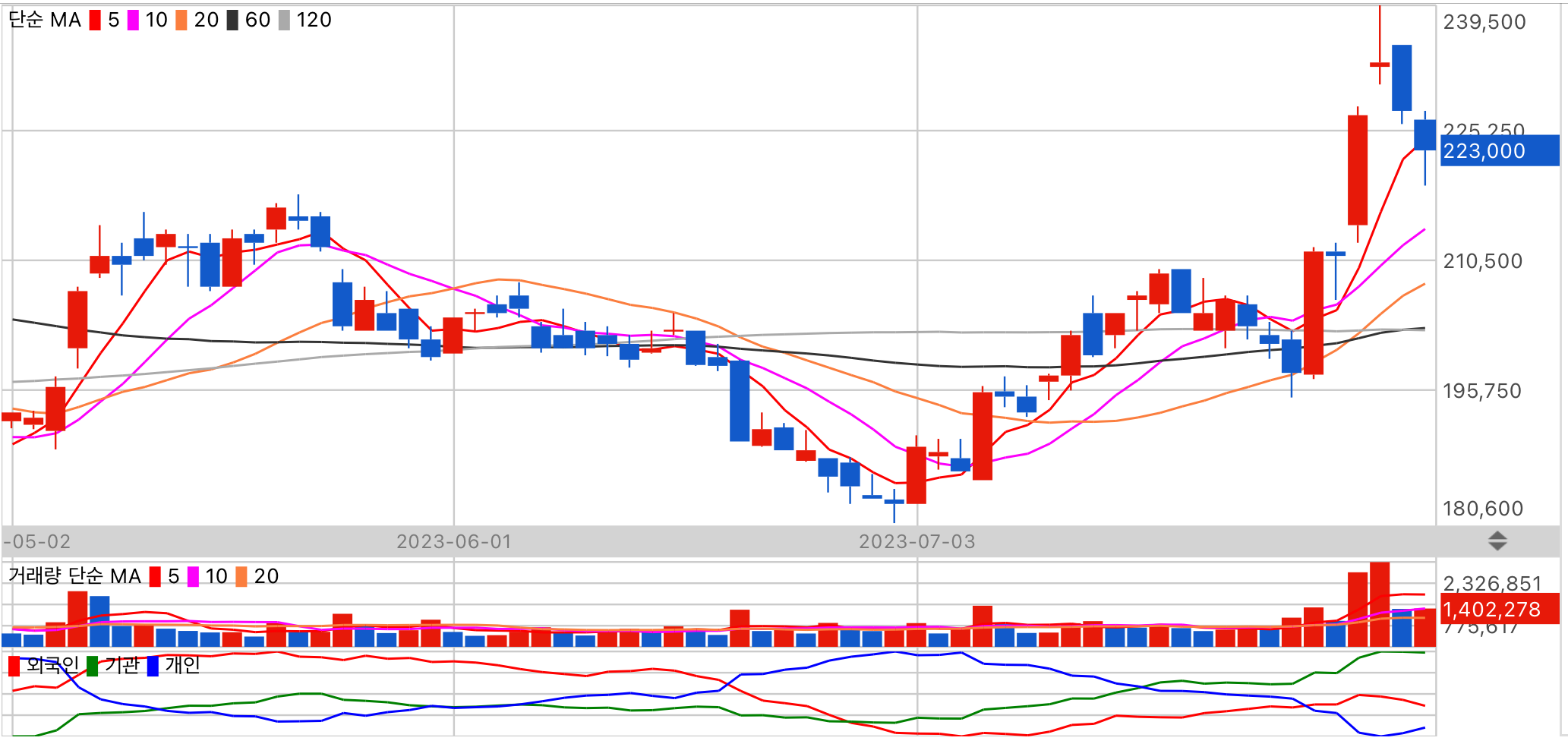1568x744 pixels.
Task: Click the 2023-07-03 date label
Action: coord(917,542)
